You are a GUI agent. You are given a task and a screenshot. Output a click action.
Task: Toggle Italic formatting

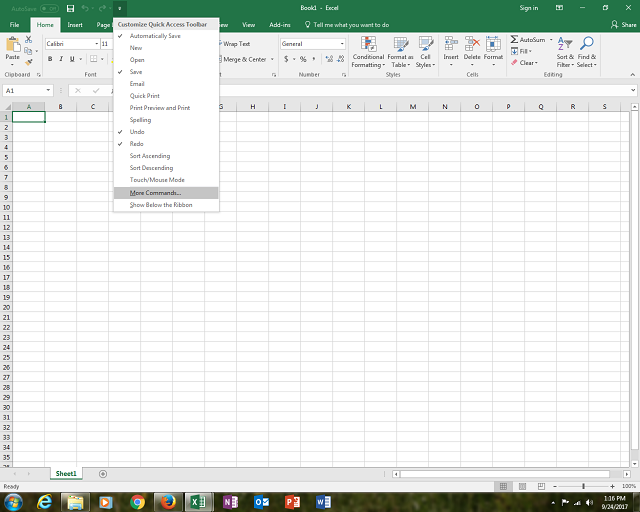click(x=61, y=59)
